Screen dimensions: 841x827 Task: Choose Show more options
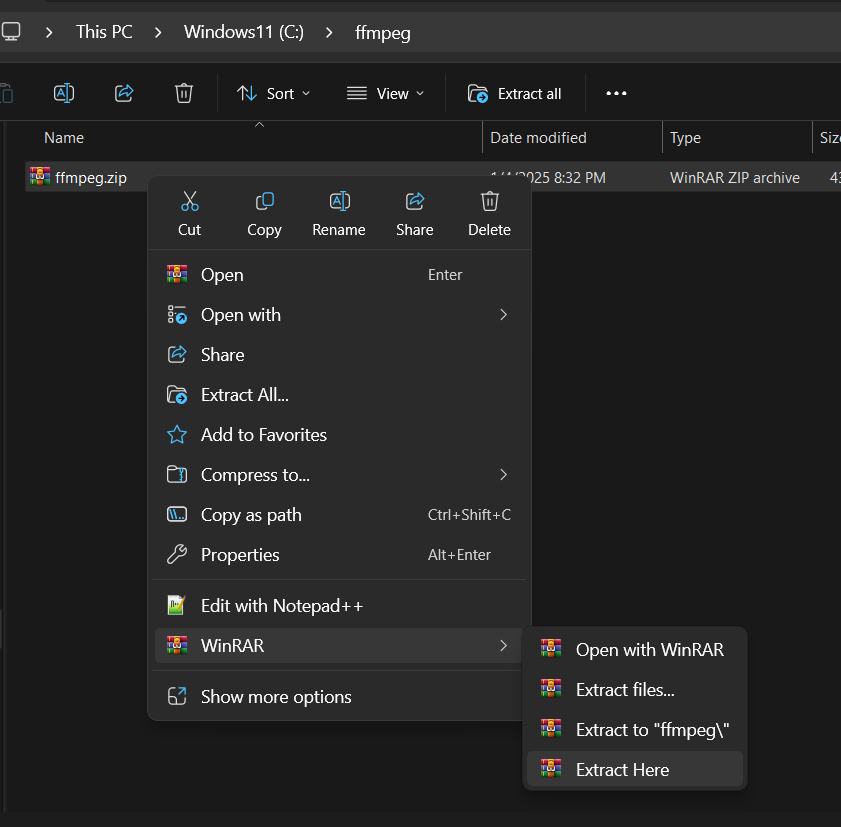(x=339, y=696)
